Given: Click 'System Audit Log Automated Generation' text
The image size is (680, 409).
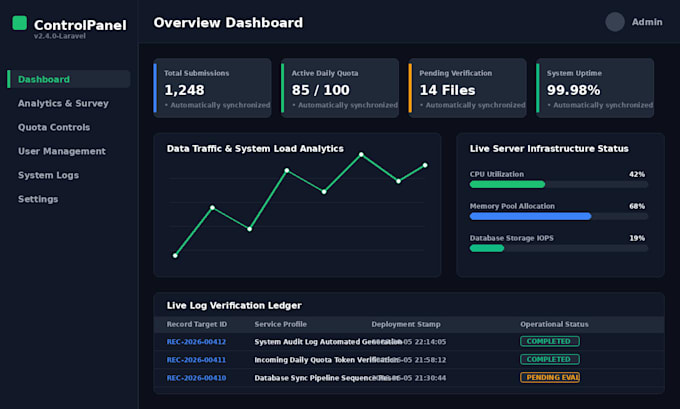Looking at the screenshot, I should (x=328, y=342).
